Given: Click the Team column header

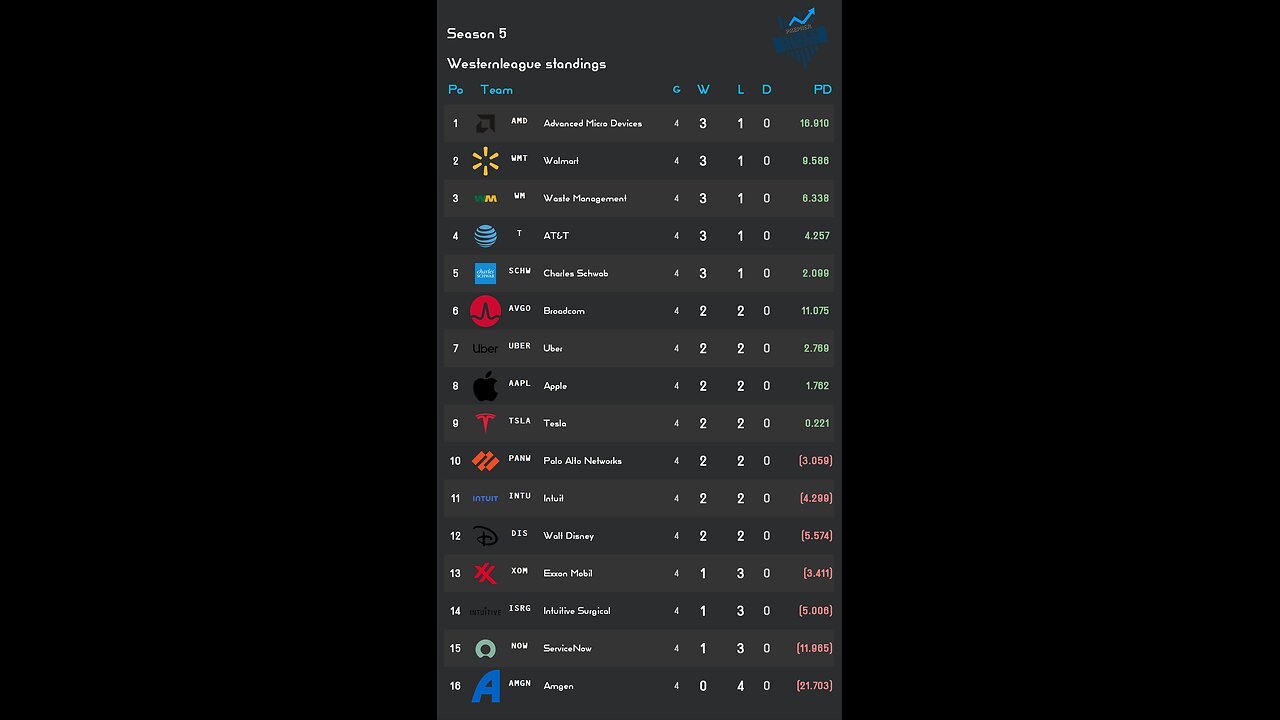Looking at the screenshot, I should 496,90.
